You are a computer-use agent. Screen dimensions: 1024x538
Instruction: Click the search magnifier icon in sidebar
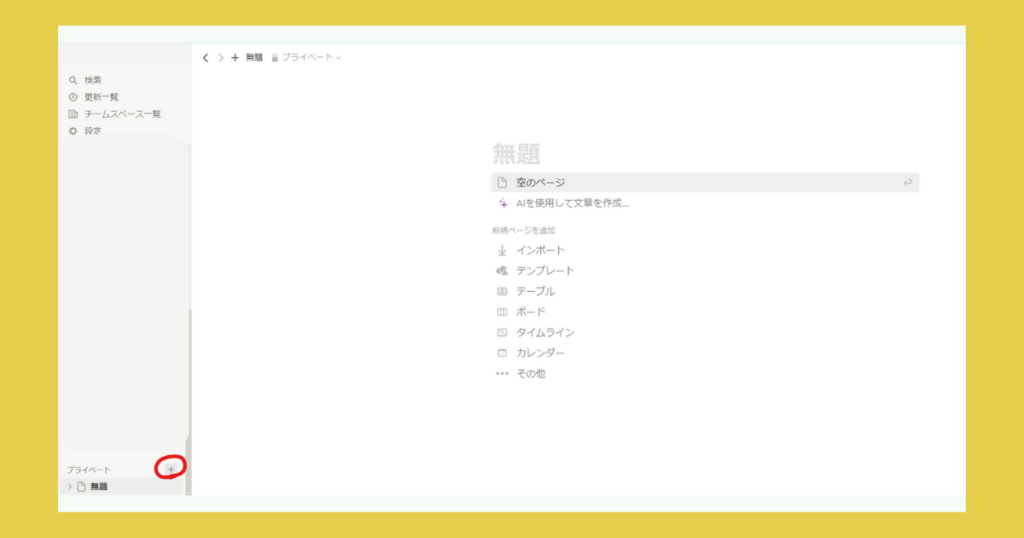click(x=73, y=80)
